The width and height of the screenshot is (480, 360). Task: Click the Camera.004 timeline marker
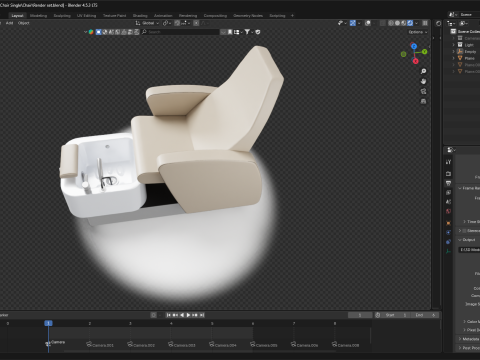(x=223, y=345)
